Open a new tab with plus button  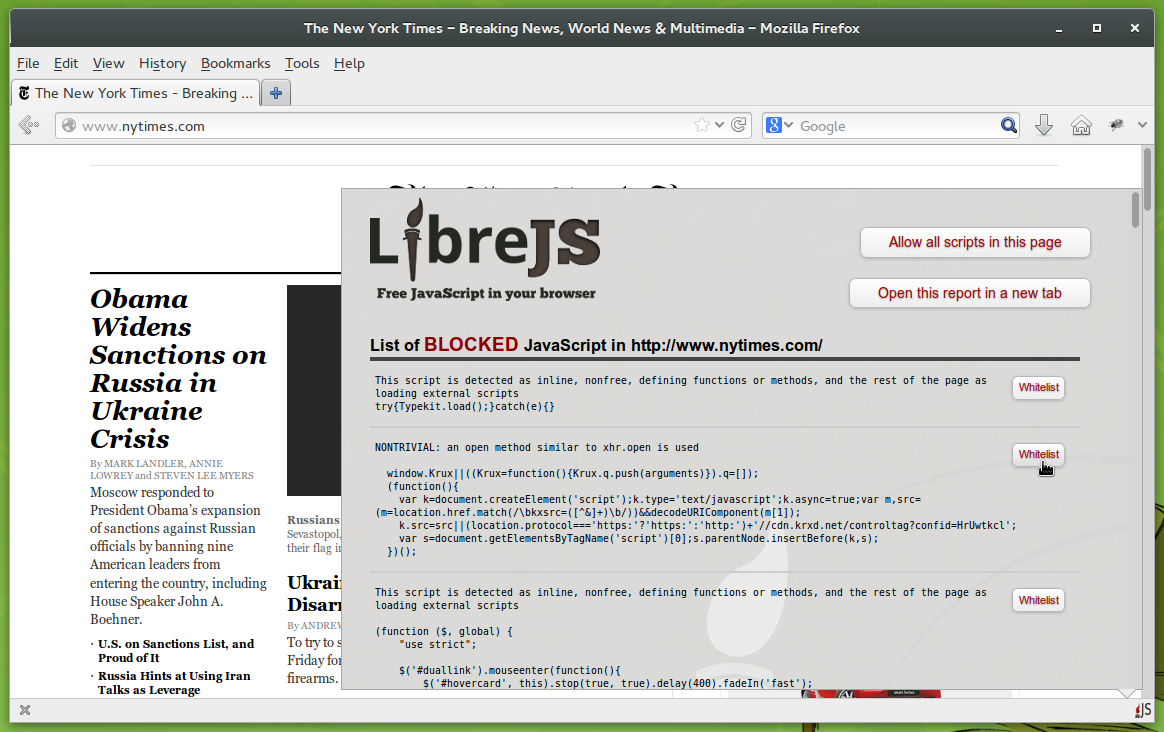coord(276,93)
